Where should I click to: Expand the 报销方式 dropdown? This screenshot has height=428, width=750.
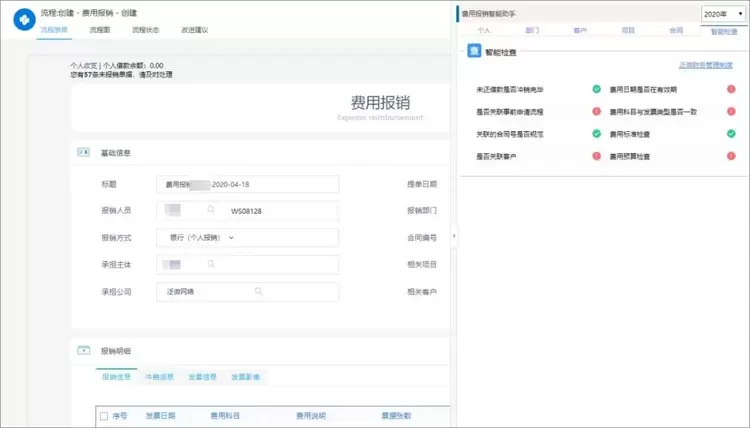232,238
